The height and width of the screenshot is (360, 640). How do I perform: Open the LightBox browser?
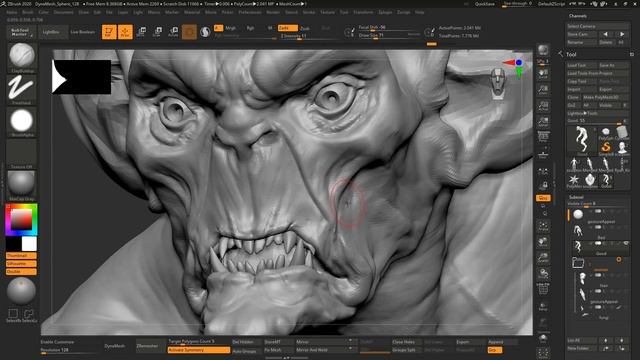tap(52, 32)
